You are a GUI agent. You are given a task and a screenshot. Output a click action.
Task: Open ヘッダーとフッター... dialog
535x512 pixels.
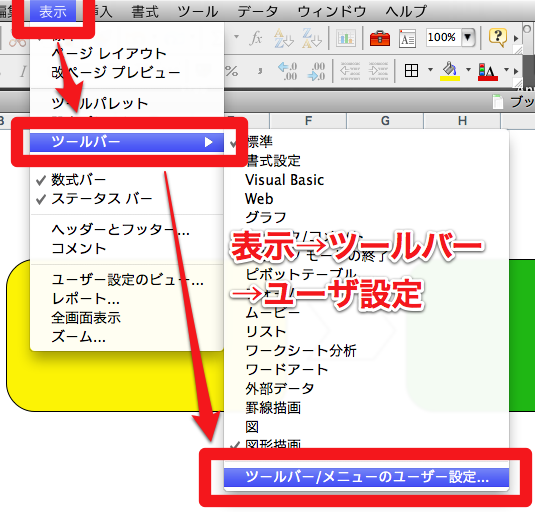pos(127,230)
